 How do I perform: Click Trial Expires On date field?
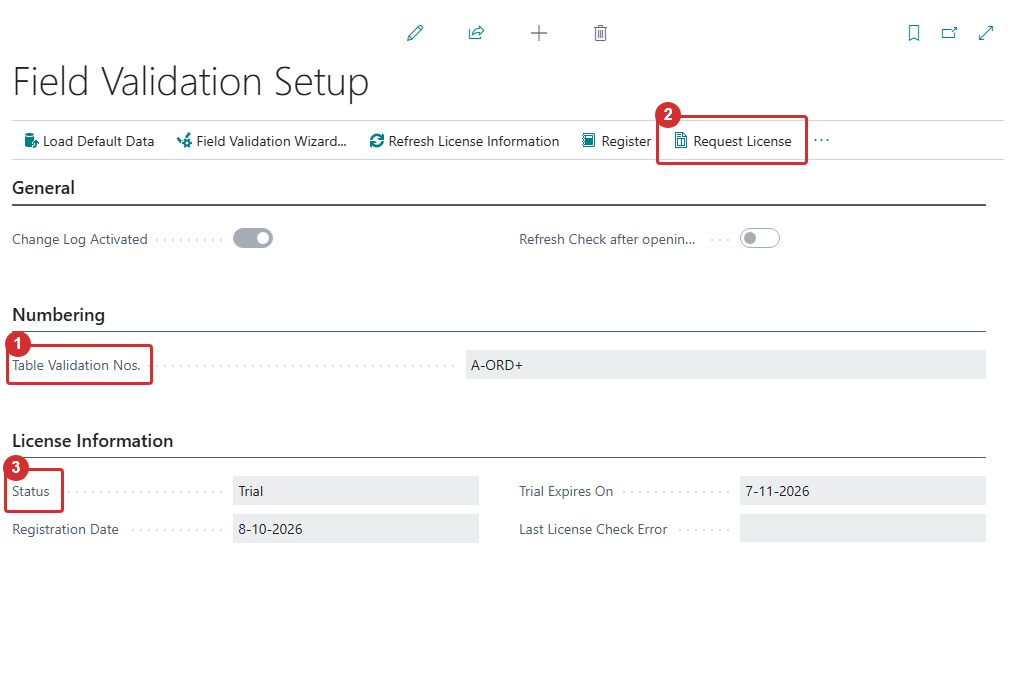click(862, 491)
